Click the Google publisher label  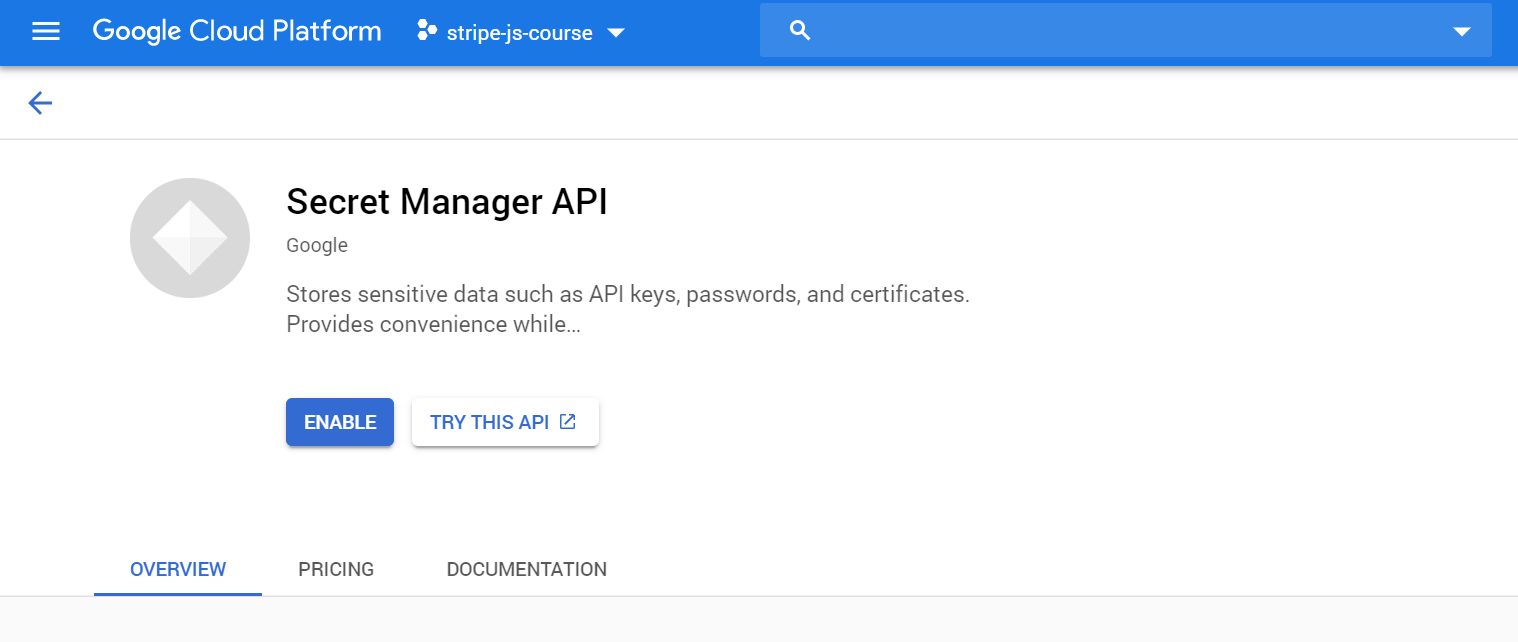pos(316,245)
